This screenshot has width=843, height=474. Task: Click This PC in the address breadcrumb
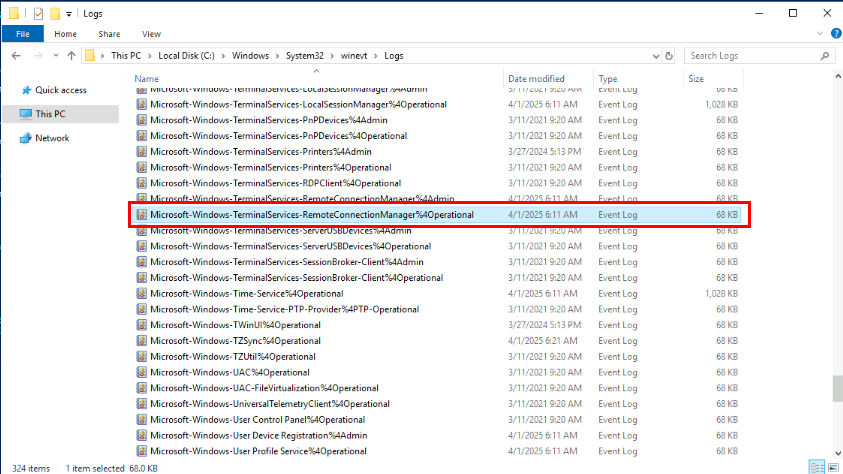(126, 56)
